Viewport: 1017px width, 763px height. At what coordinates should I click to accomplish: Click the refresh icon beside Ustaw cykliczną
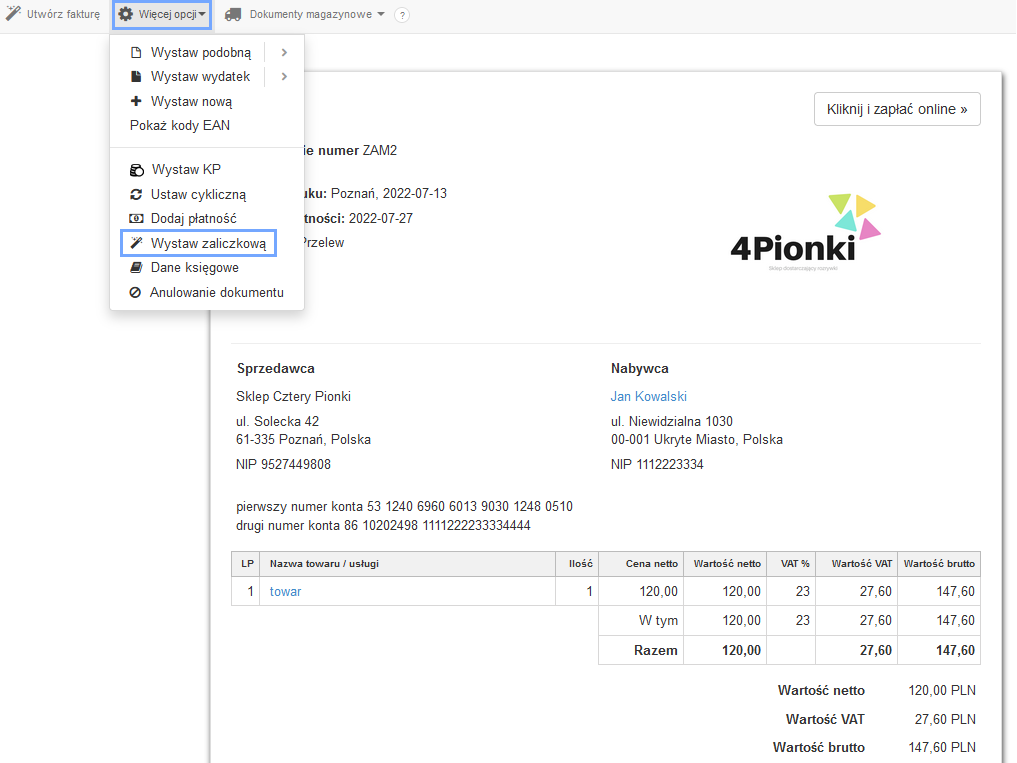pos(136,195)
